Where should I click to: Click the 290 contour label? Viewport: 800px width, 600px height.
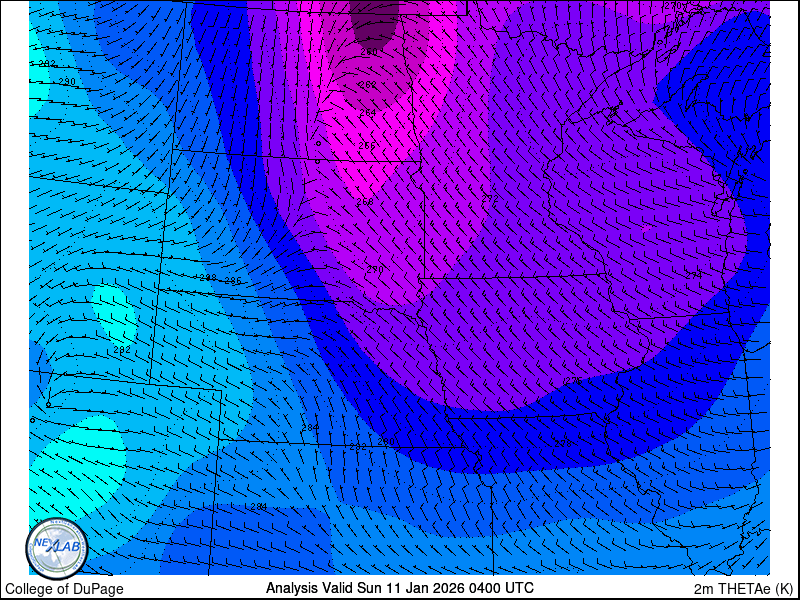point(67,82)
